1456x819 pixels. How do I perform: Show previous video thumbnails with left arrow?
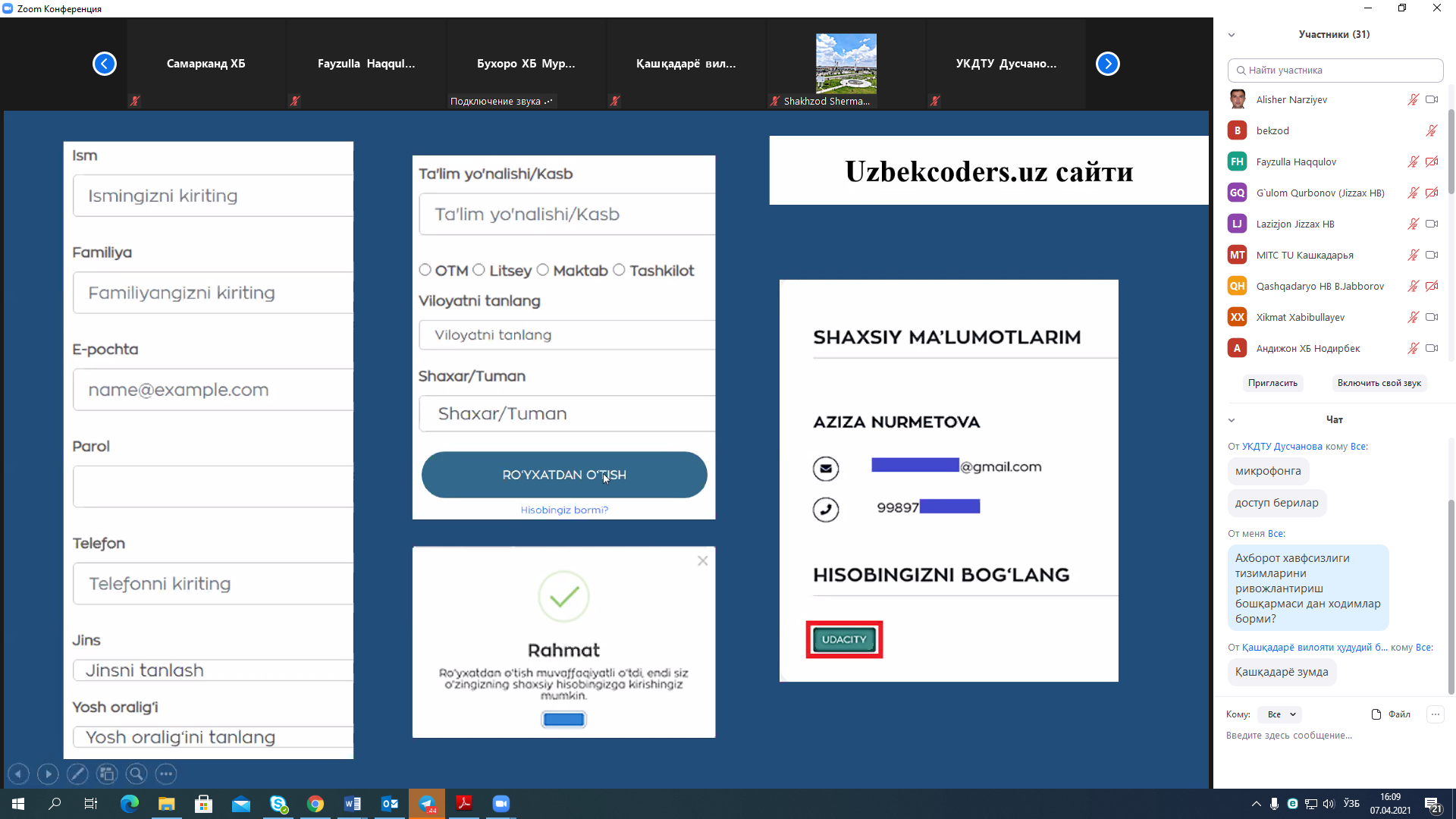click(105, 64)
